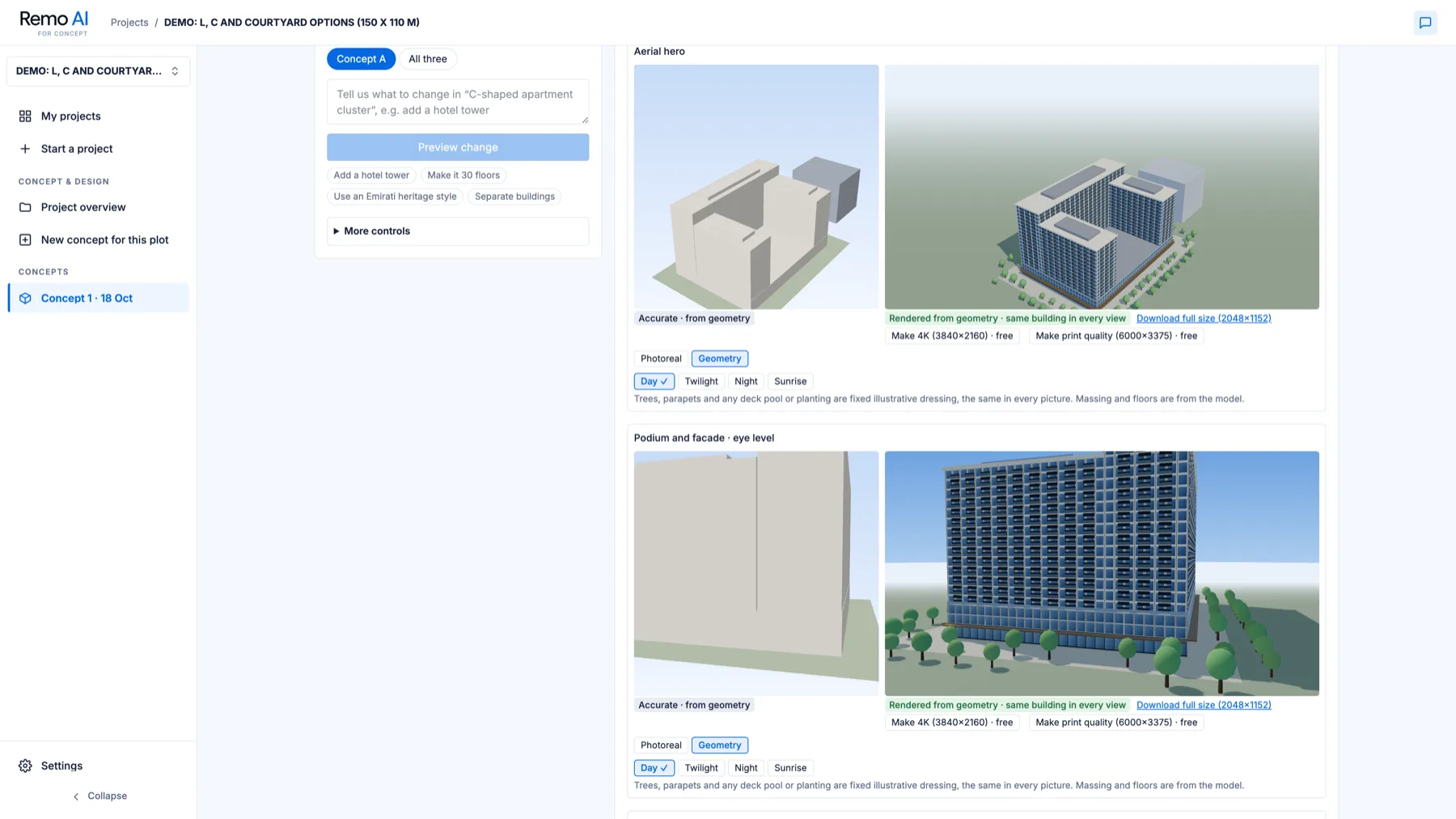1456x819 pixels.
Task: Set Podium and facade lighting to Twilight
Action: [701, 768]
